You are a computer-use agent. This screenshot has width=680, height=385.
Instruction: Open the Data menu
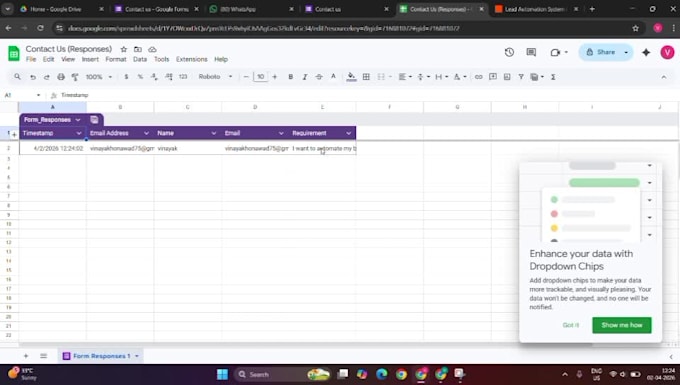[x=140, y=59]
